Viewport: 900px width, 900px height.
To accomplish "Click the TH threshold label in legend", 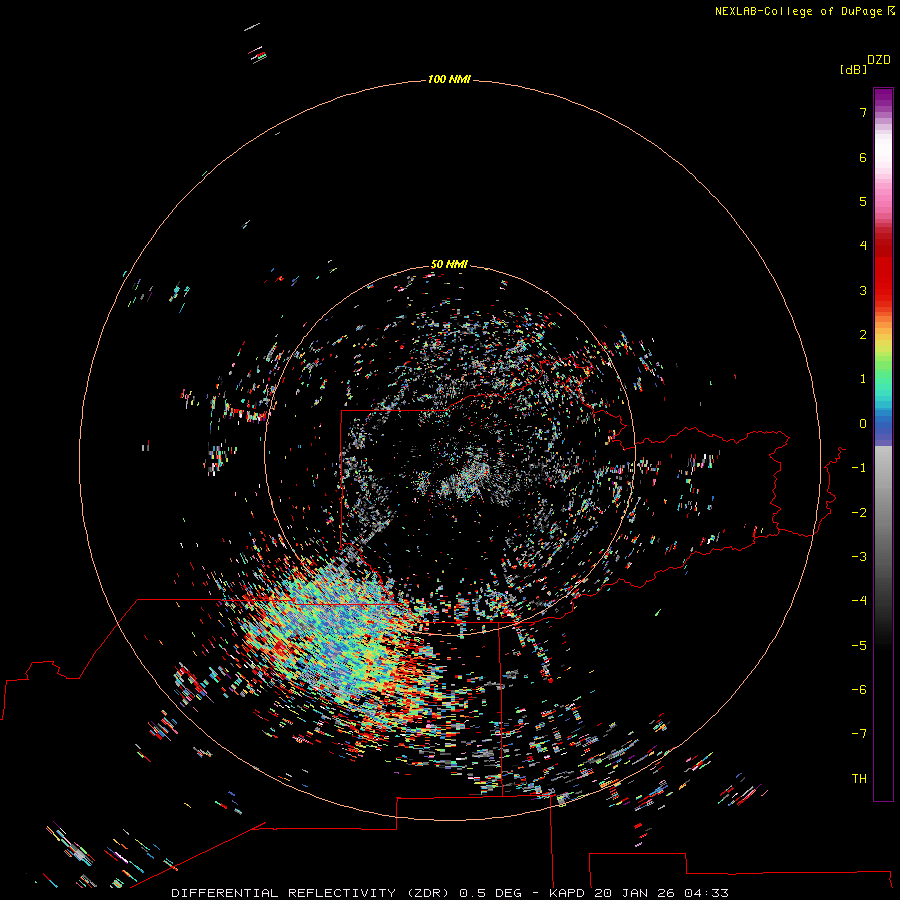I will pyautogui.click(x=859, y=779).
